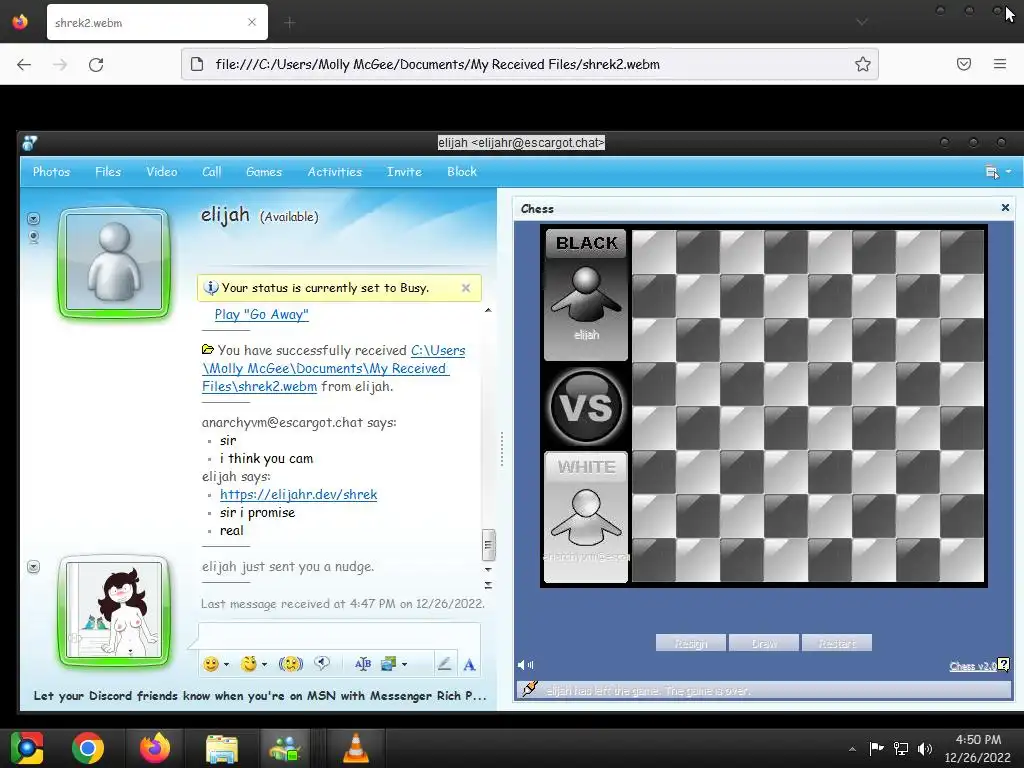Click the Messenger taskbar icon
This screenshot has height=768, width=1024.
(285, 748)
